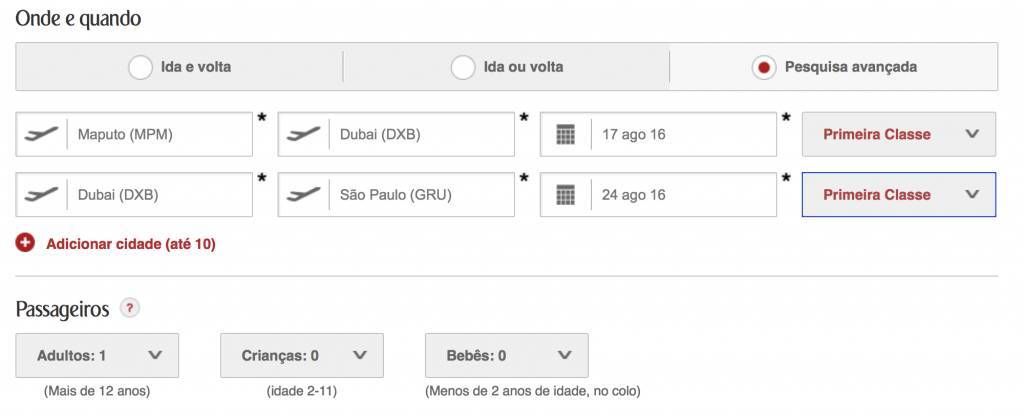This screenshot has height=419, width=1024.
Task: Click airplane icon beside Maputo (MPM) field
Action: 41,134
